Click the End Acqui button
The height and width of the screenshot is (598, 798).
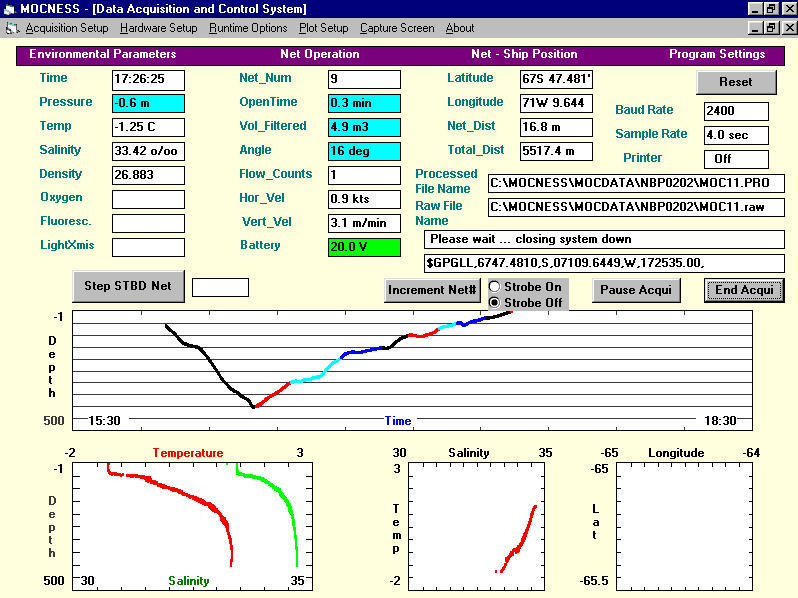pyautogui.click(x=744, y=290)
